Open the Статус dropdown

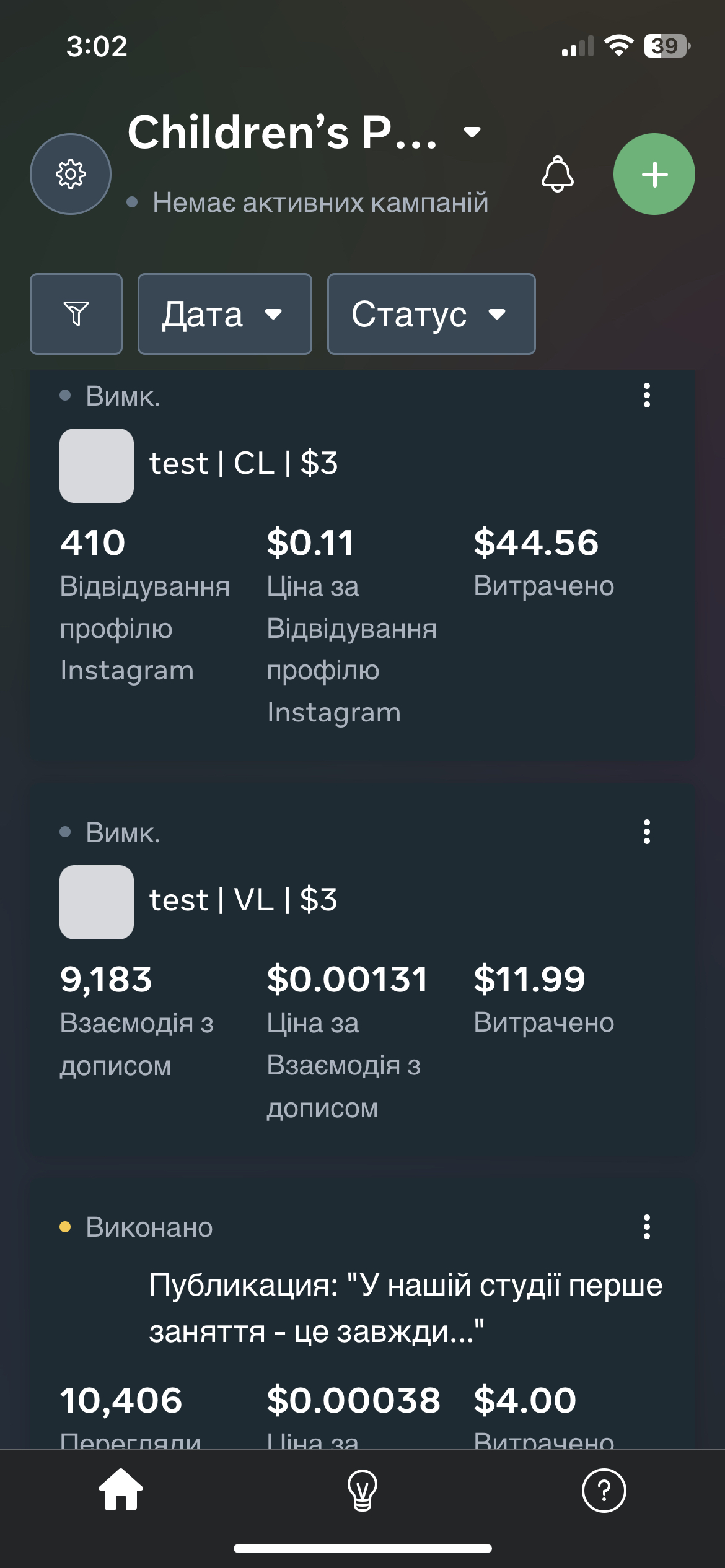click(x=431, y=314)
